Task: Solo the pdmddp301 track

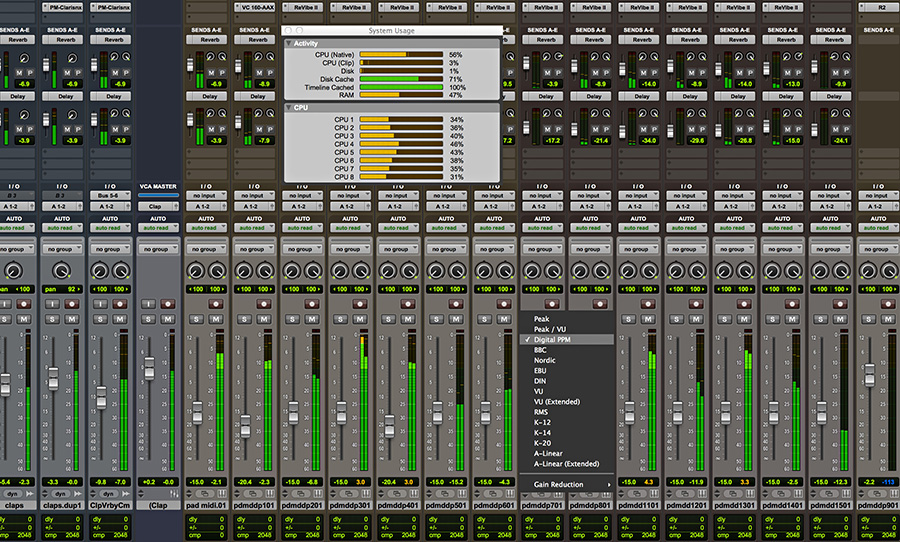Action: tap(340, 319)
